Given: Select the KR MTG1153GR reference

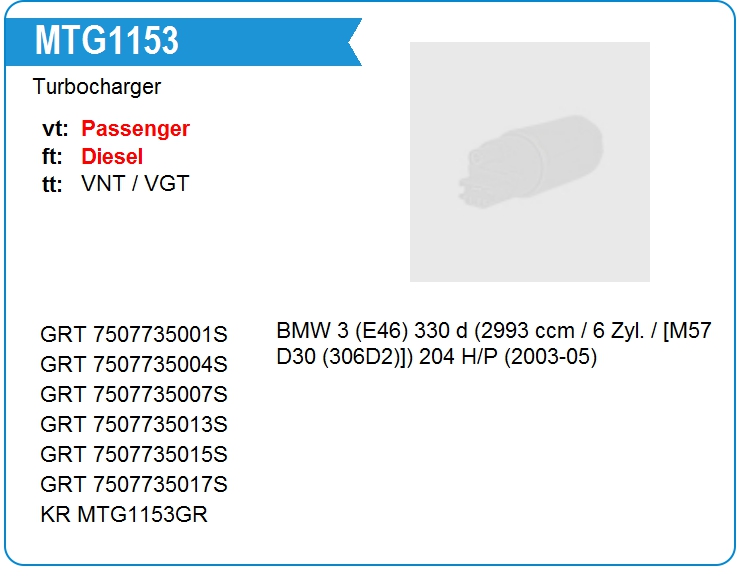Looking at the screenshot, I should tap(124, 515).
